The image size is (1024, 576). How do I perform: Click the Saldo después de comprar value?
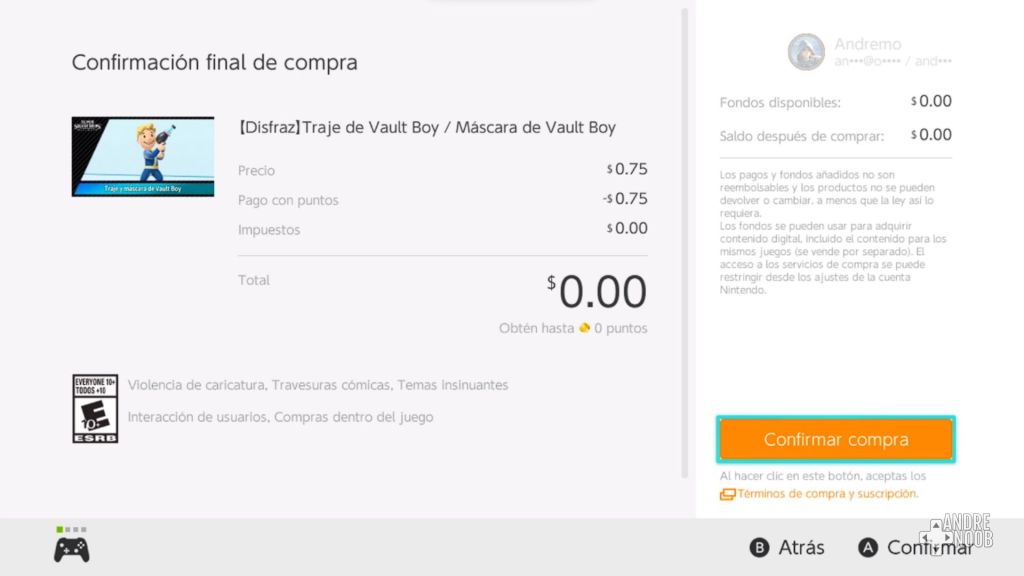pyautogui.click(x=931, y=135)
